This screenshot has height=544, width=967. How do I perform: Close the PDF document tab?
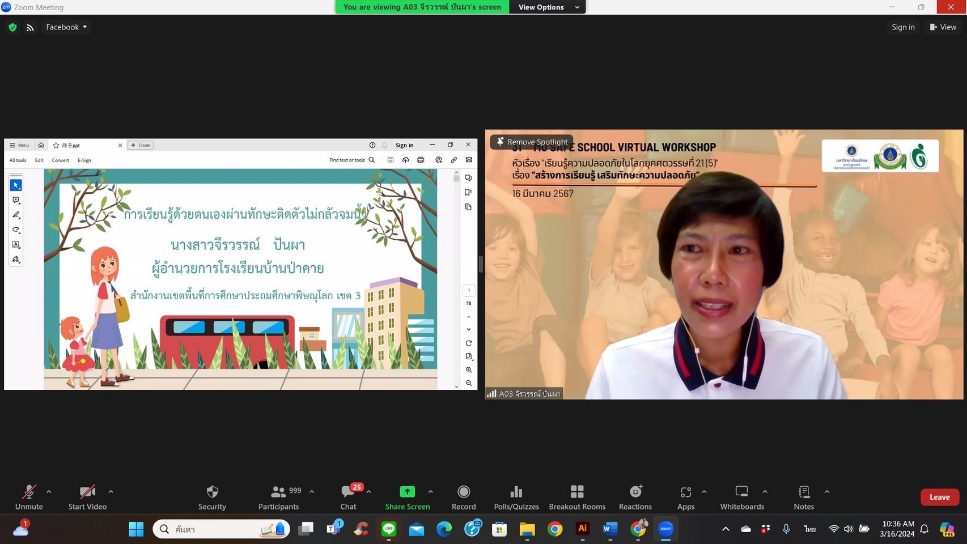pos(120,145)
